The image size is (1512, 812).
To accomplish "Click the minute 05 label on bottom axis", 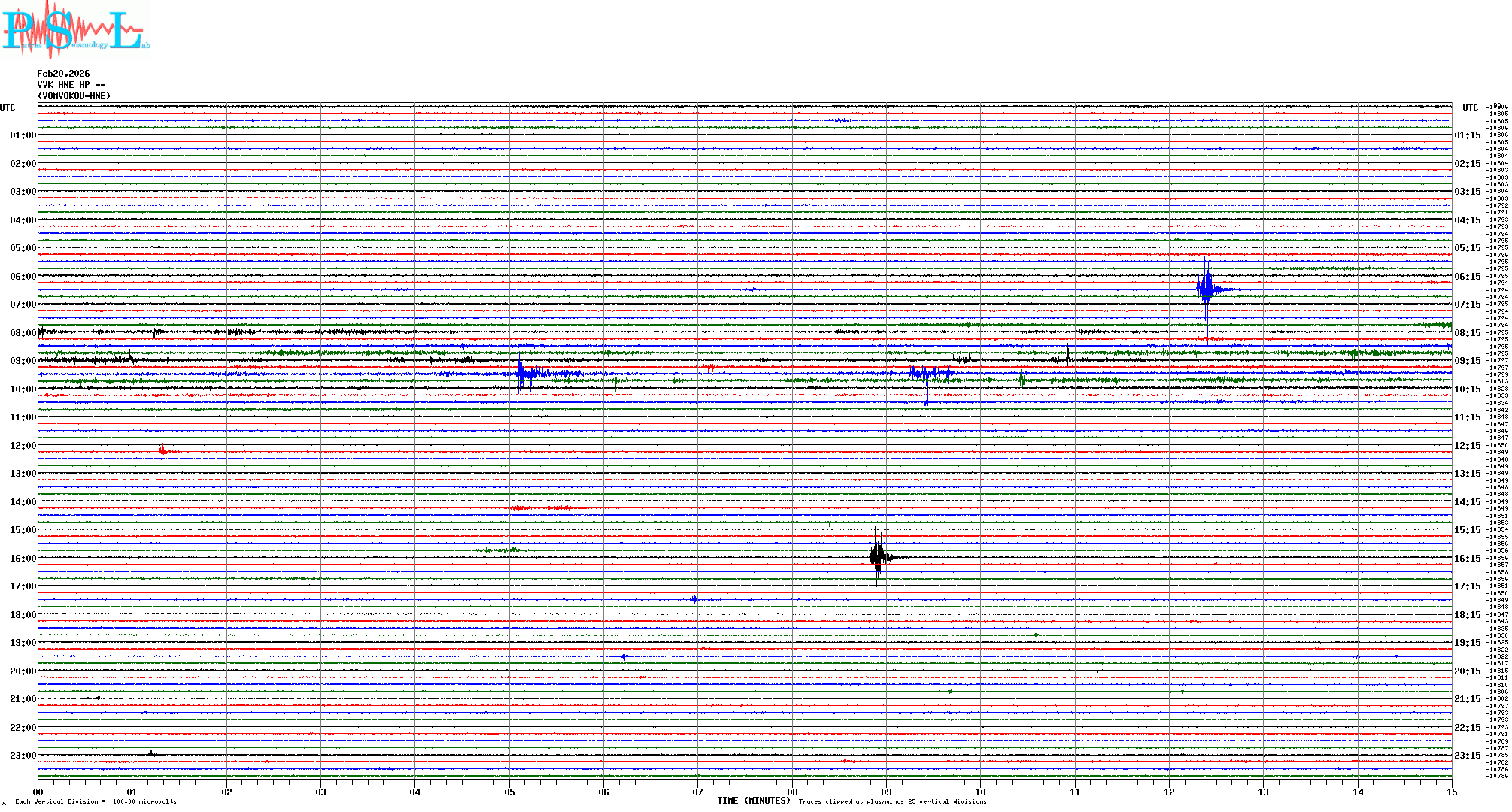I will point(509,792).
